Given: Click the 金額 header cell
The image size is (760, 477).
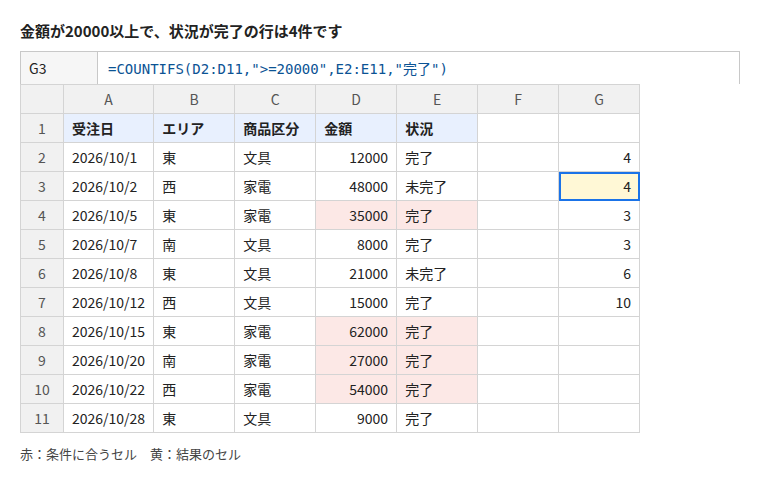Looking at the screenshot, I should click(x=356, y=128).
